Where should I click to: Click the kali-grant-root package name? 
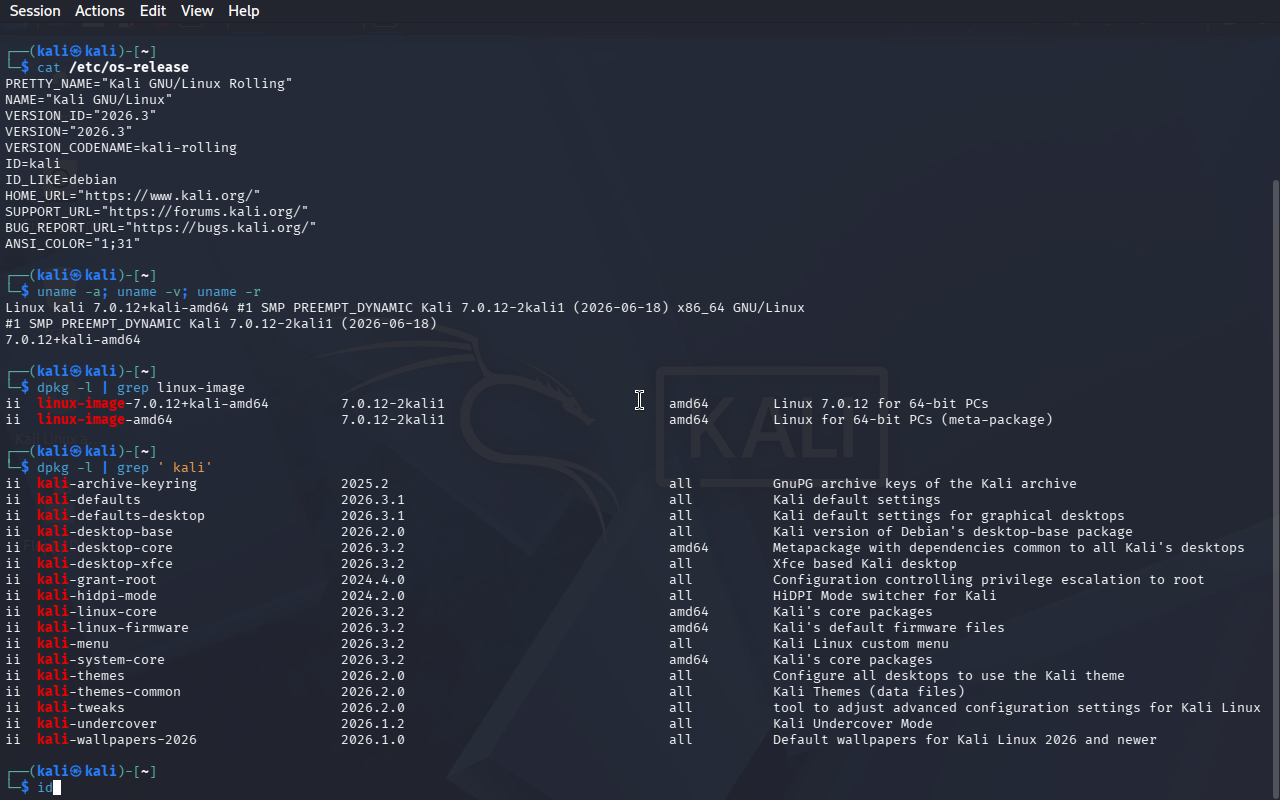(97, 580)
